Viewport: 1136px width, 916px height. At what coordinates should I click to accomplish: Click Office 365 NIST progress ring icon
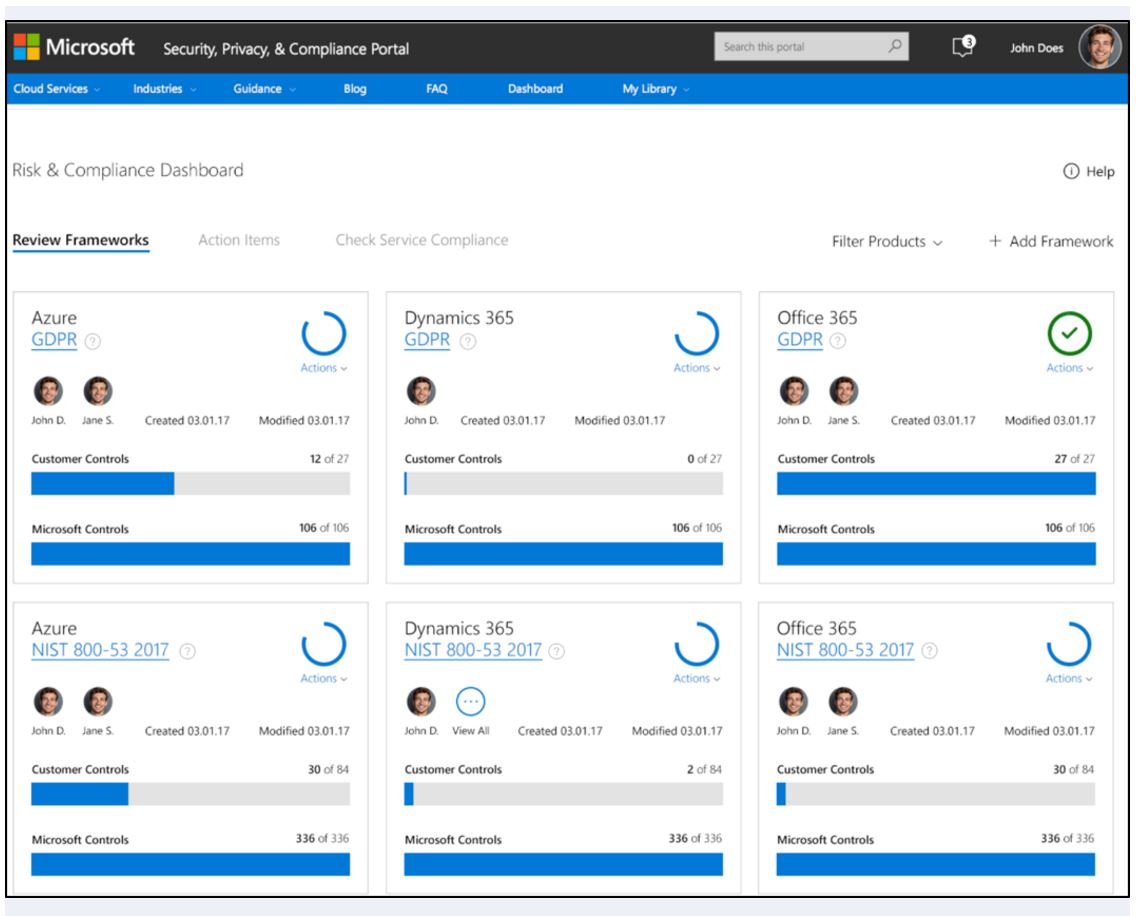click(1069, 644)
